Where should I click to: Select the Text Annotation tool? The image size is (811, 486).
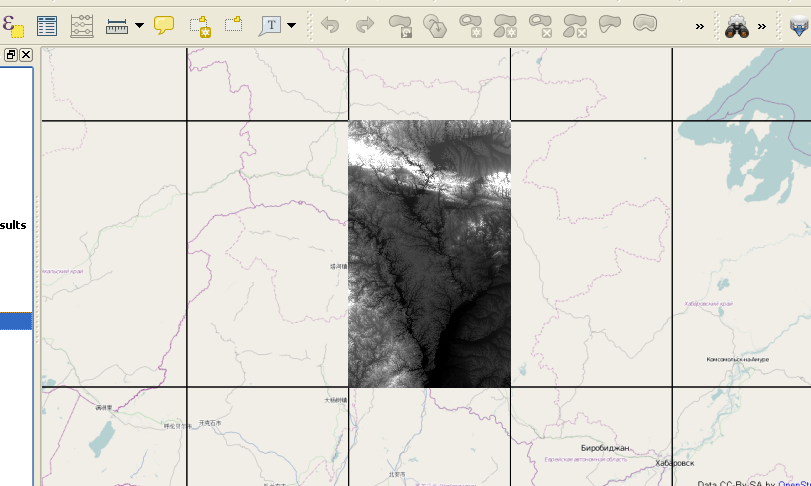(270, 26)
